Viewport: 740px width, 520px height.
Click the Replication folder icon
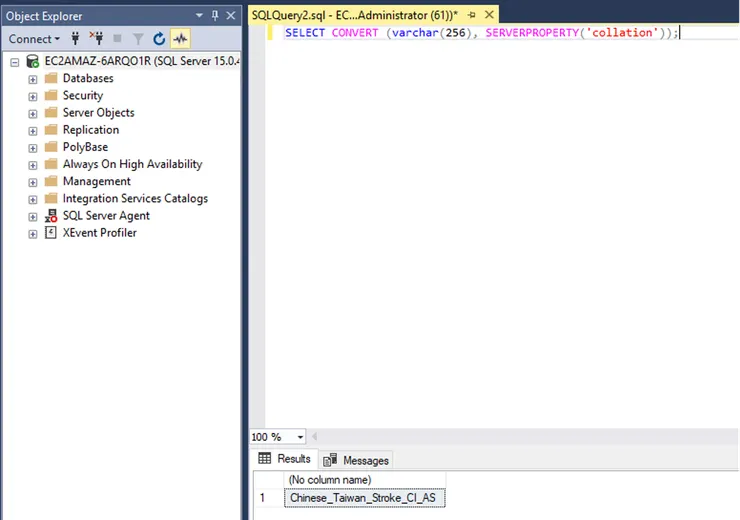pos(51,129)
